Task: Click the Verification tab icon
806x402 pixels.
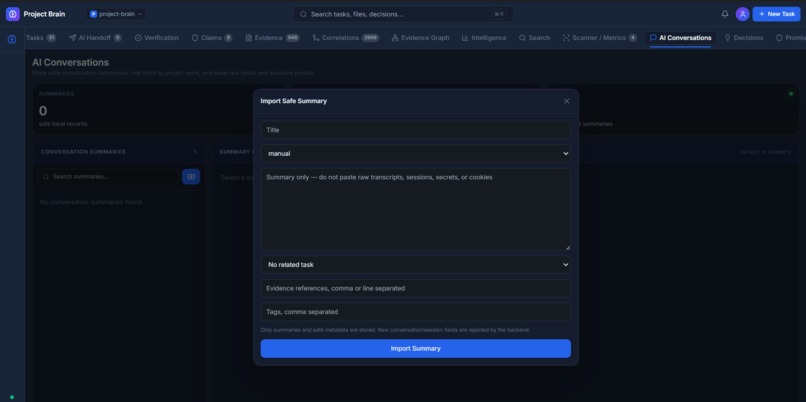Action: click(x=138, y=38)
